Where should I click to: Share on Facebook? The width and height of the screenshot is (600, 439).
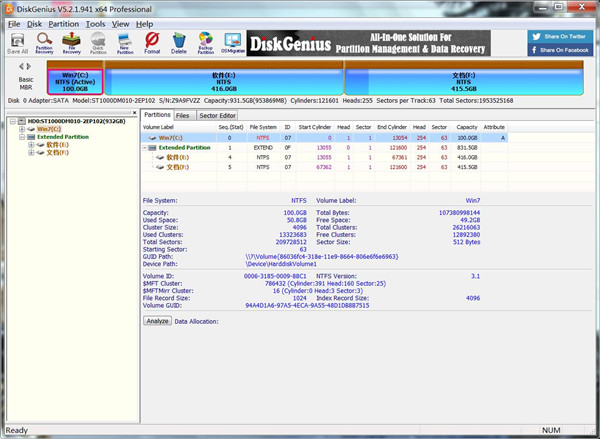(x=560, y=50)
